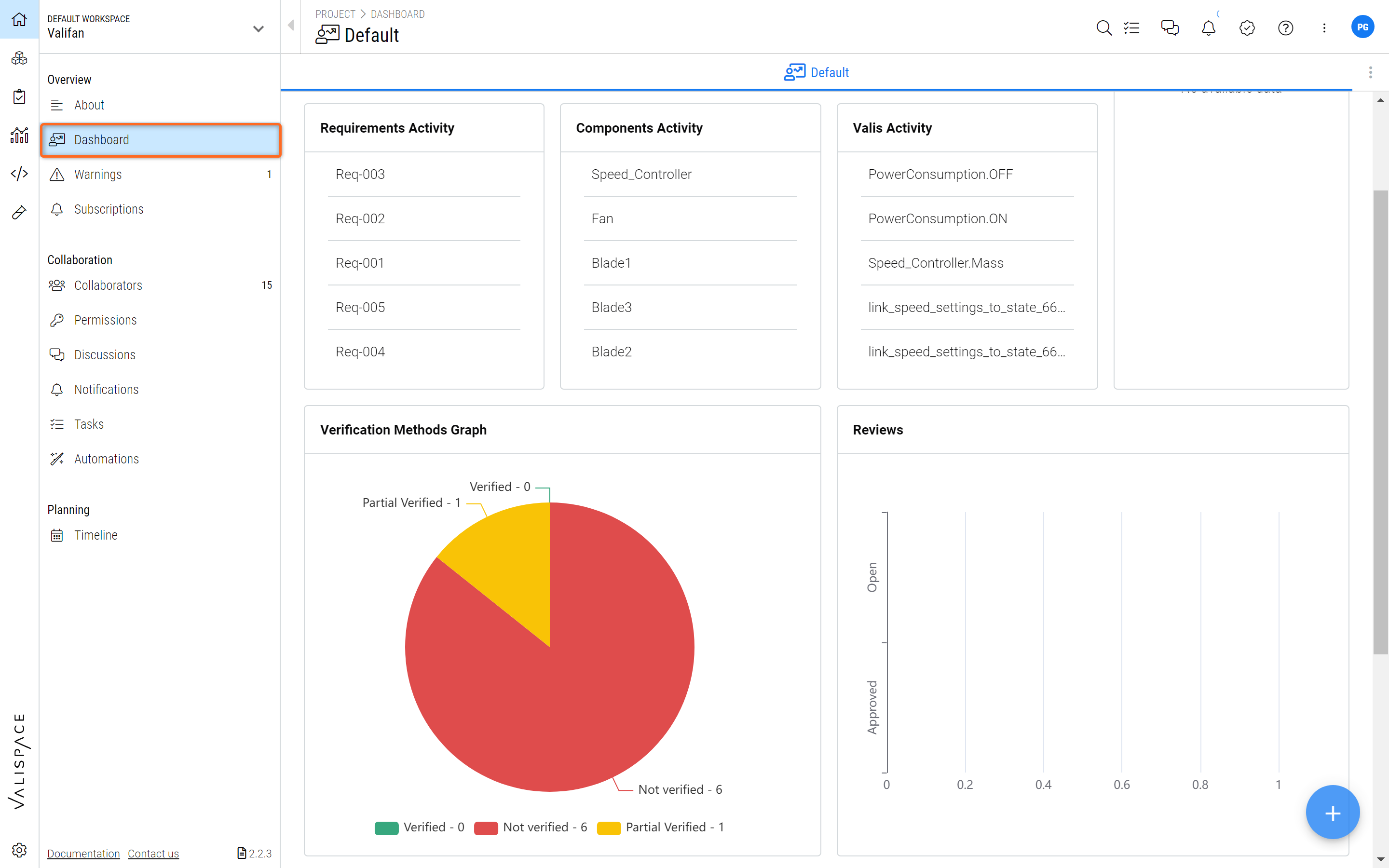Open Subscriptions in sidebar
The height and width of the screenshot is (868, 1389).
point(160,209)
